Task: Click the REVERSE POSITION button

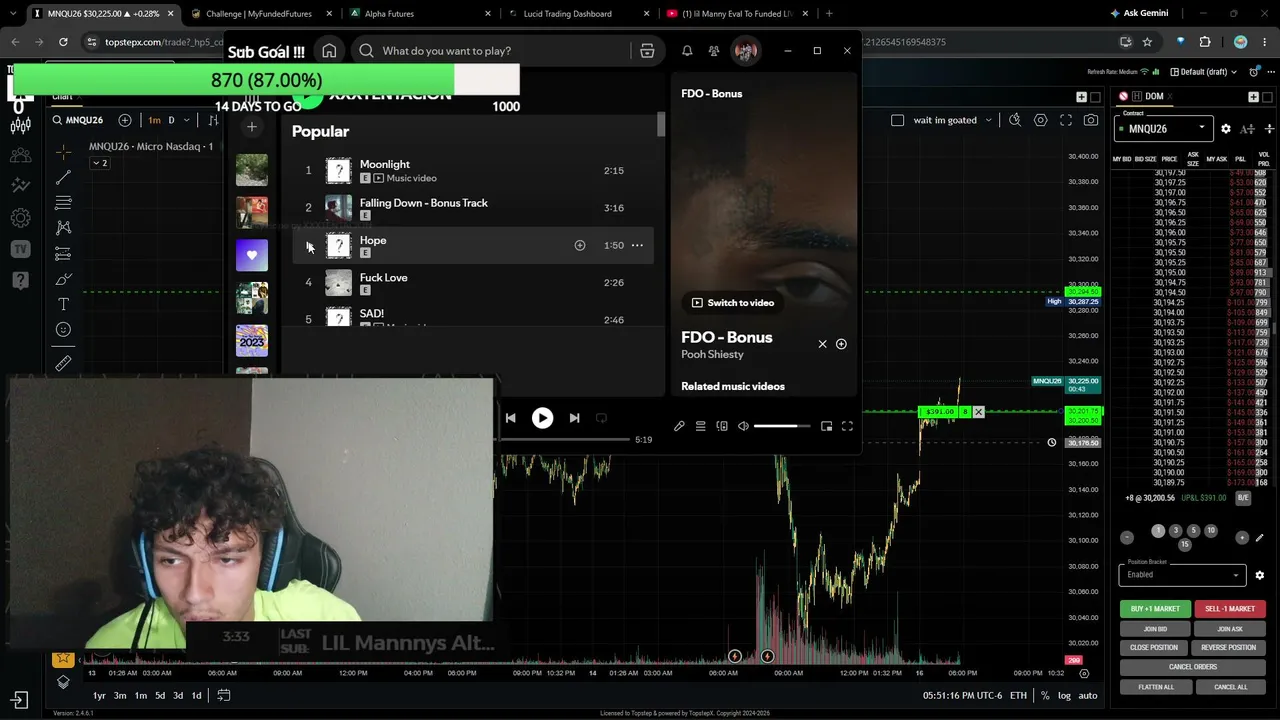Action: point(1230,648)
